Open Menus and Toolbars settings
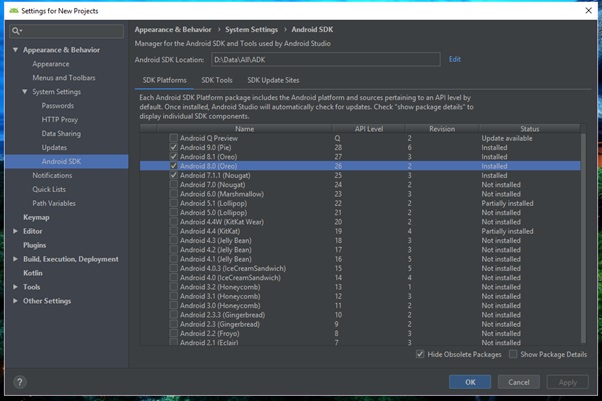 64,78
